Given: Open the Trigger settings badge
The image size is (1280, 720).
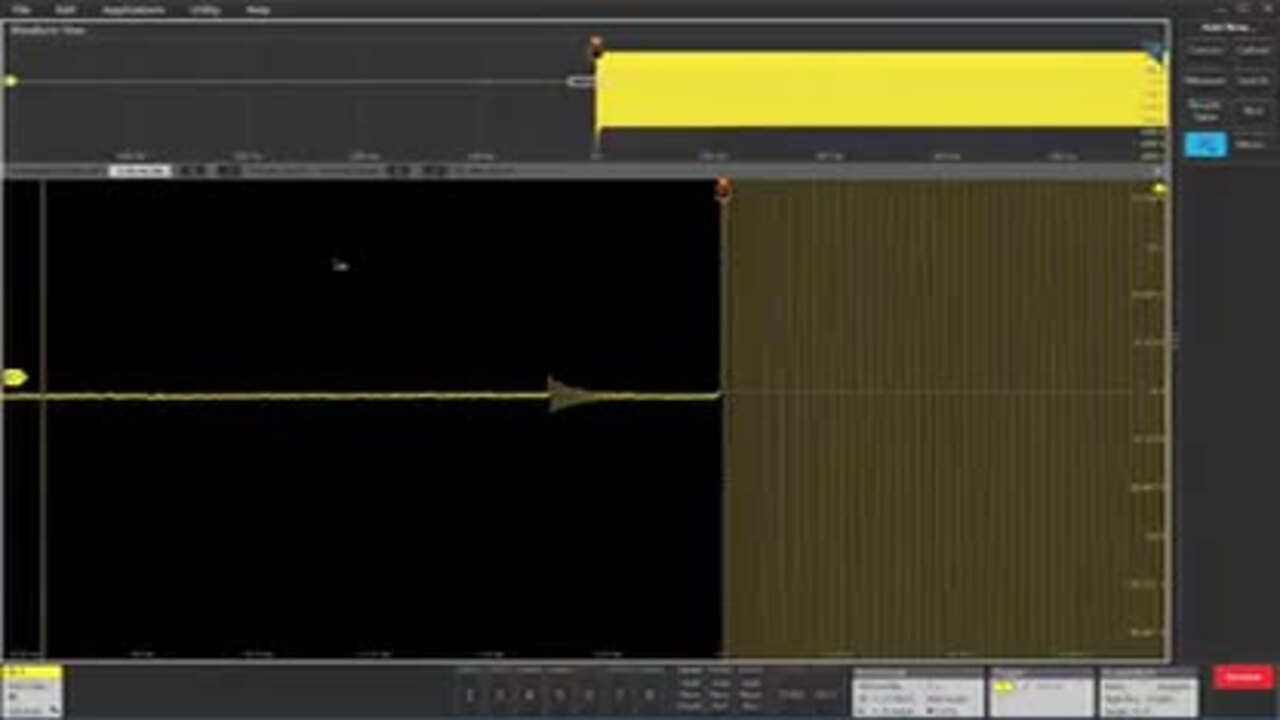Looking at the screenshot, I should [1041, 692].
